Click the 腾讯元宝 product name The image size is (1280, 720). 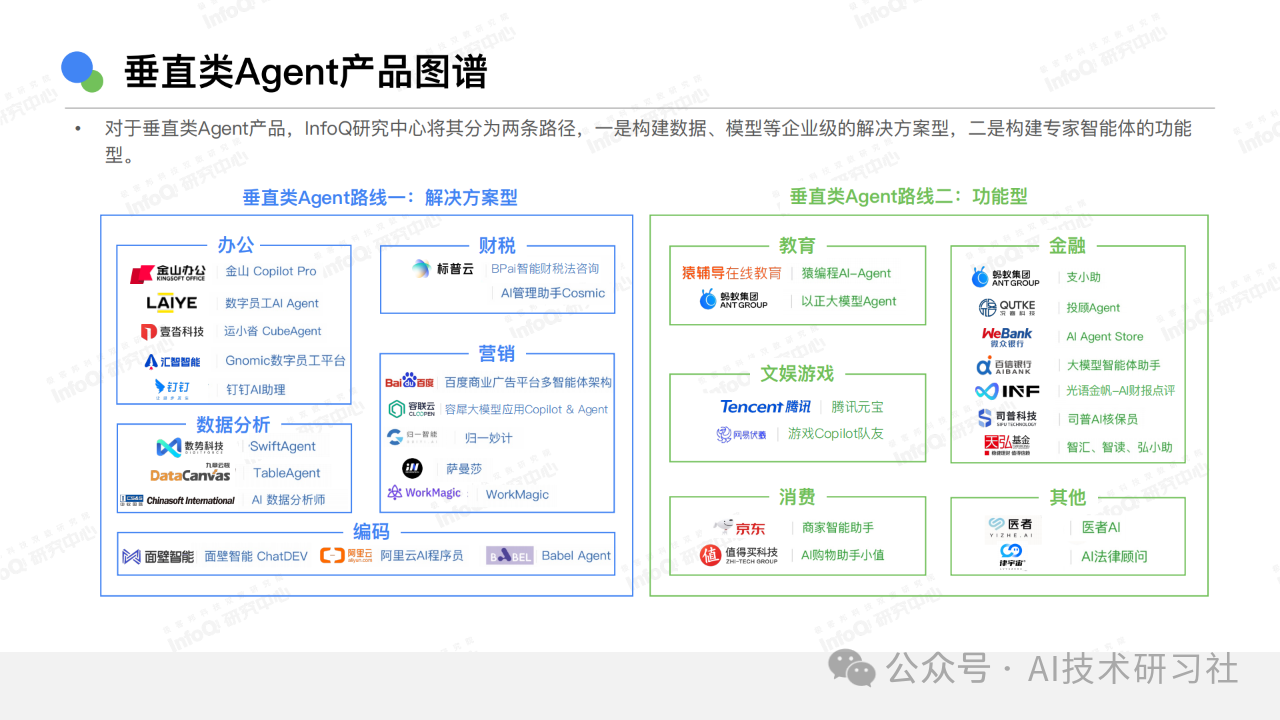857,407
